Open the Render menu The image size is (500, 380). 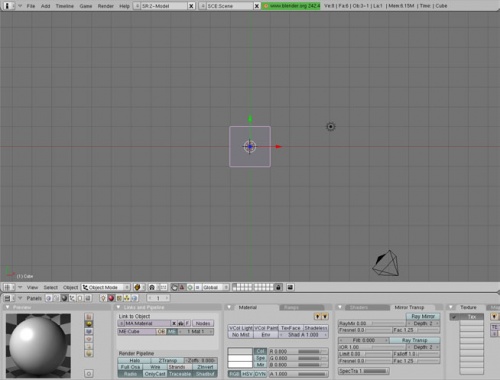pos(105,6)
